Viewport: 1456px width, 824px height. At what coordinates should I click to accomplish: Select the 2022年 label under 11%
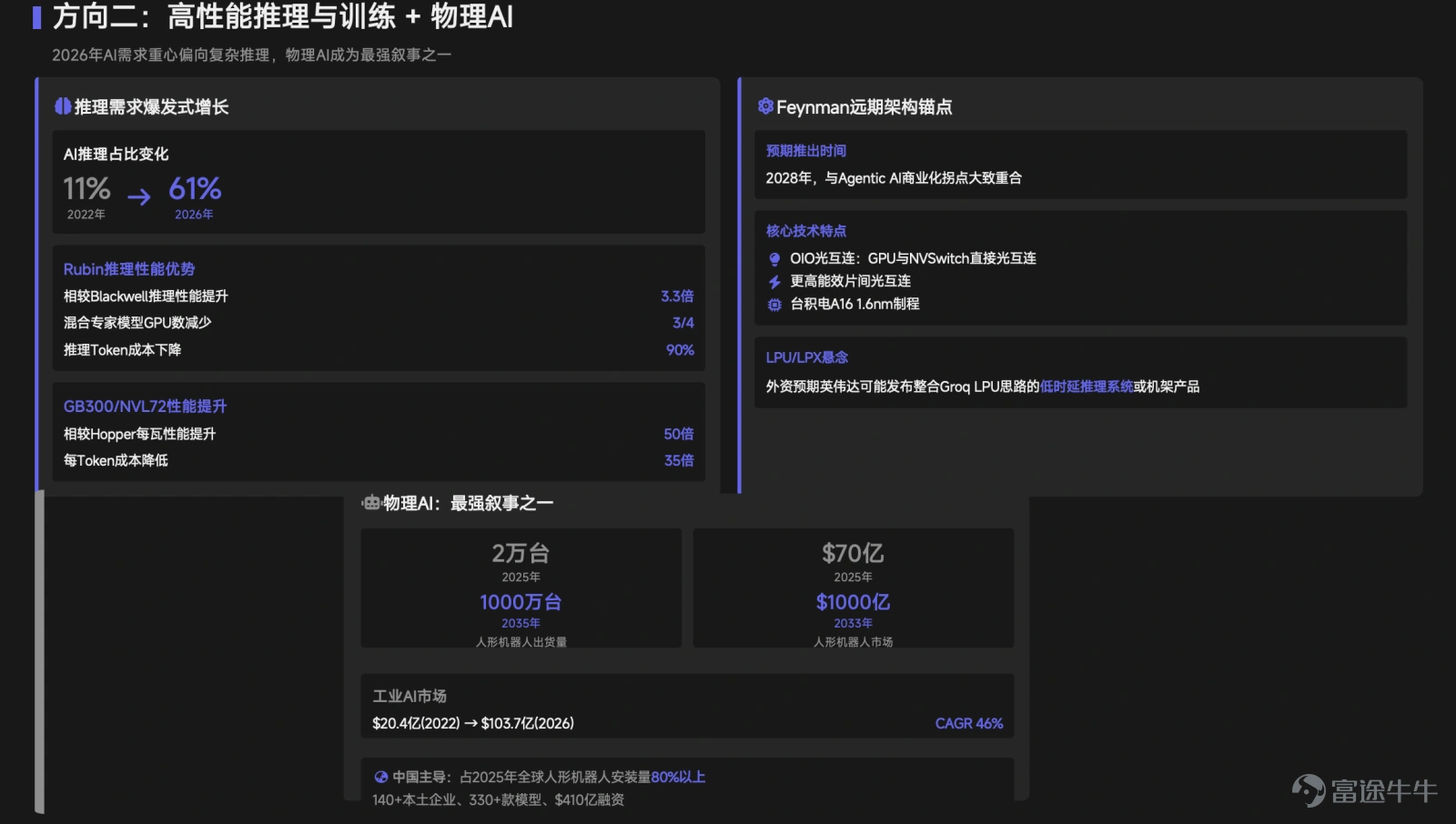point(86,215)
